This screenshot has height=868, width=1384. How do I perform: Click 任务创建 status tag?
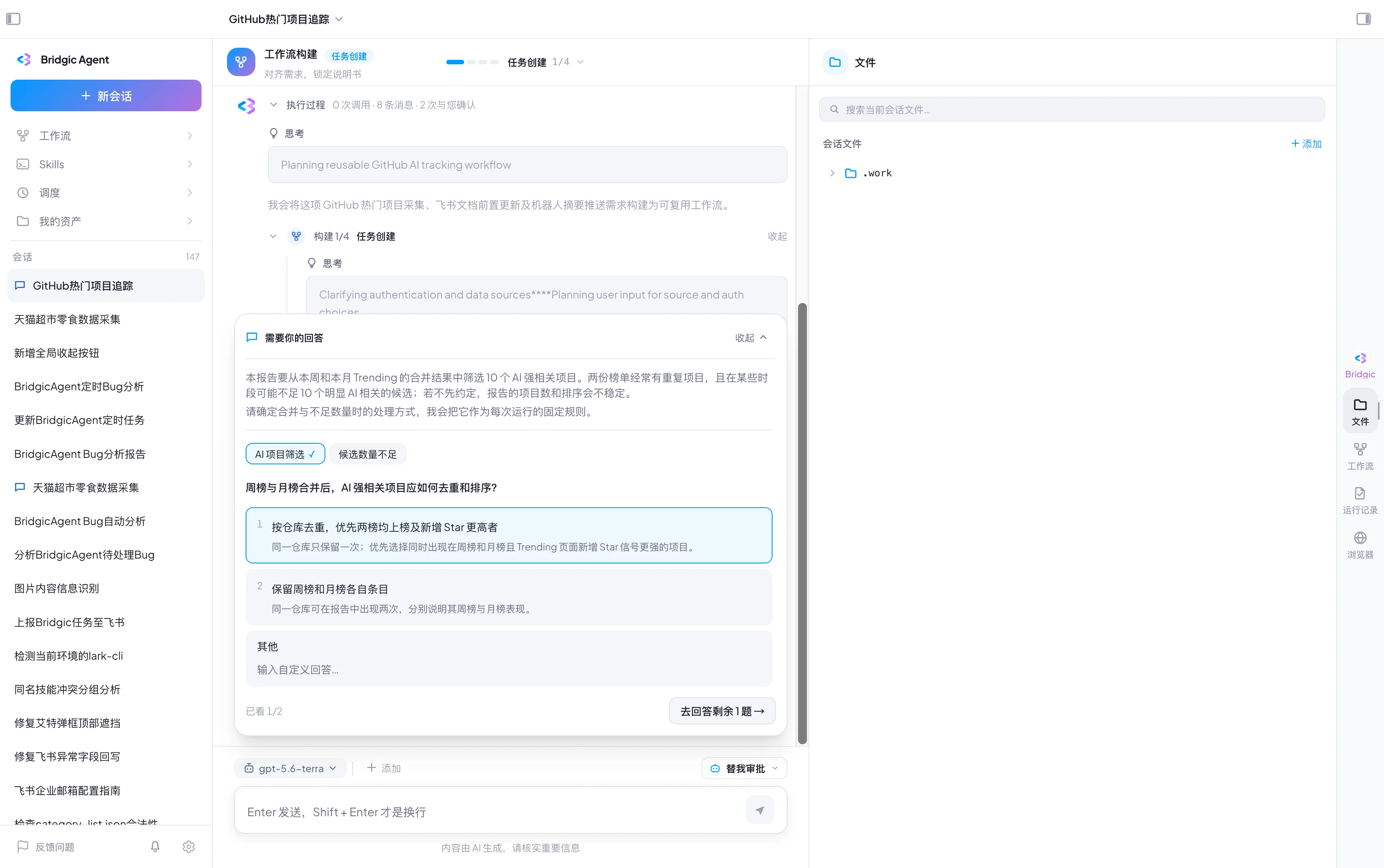[348, 56]
